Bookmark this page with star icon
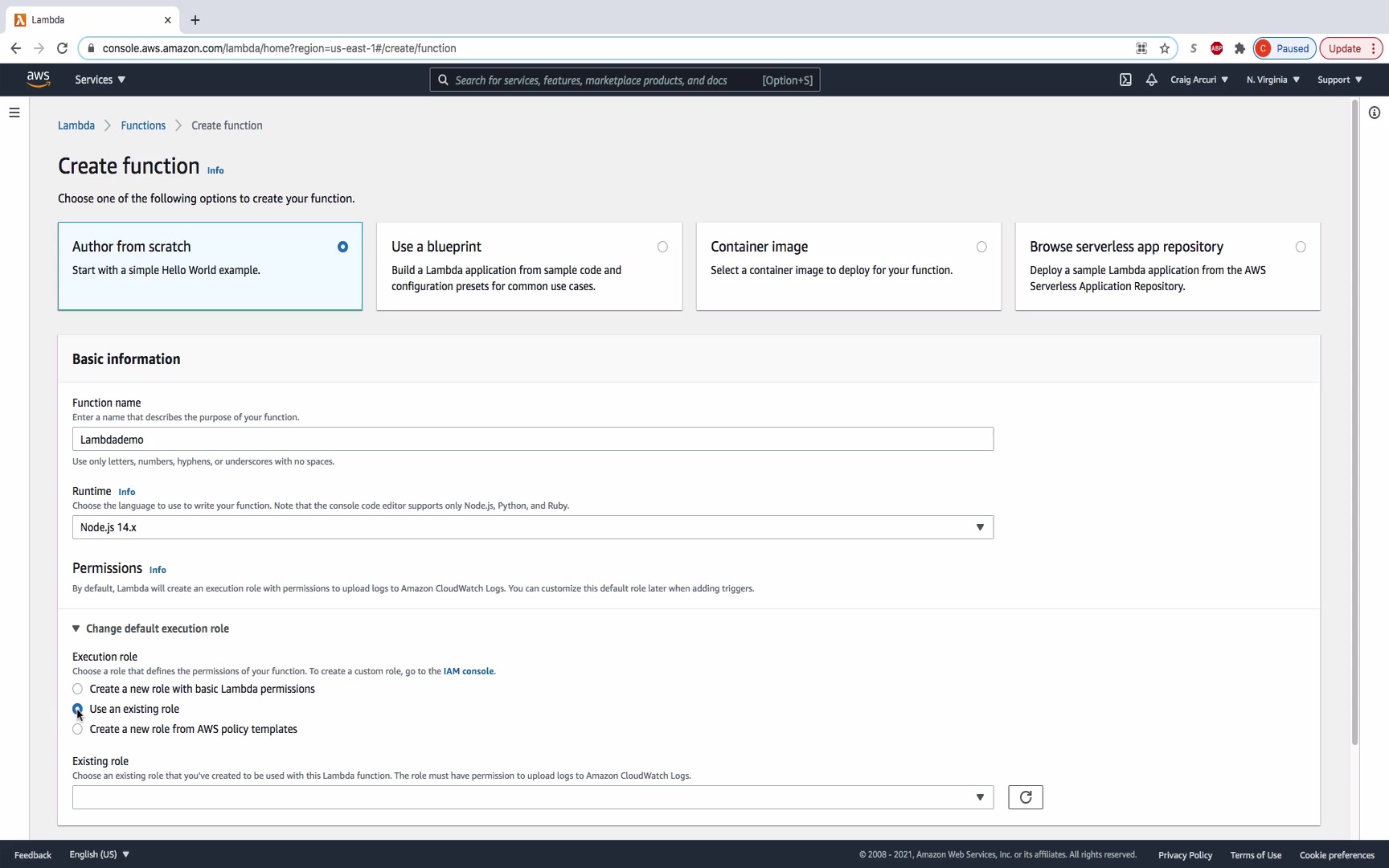The height and width of the screenshot is (868, 1389). (1165, 48)
